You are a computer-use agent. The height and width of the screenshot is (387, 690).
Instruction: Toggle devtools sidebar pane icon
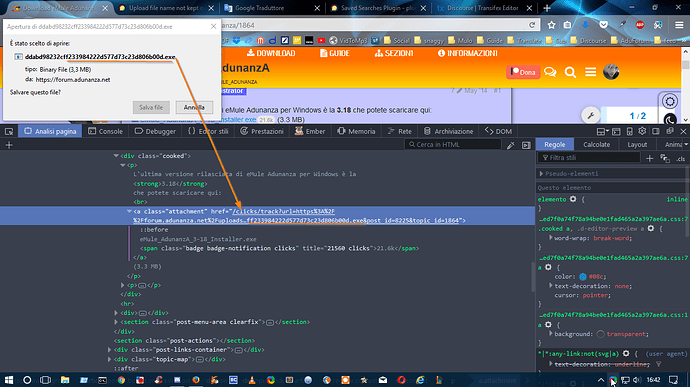point(656,131)
